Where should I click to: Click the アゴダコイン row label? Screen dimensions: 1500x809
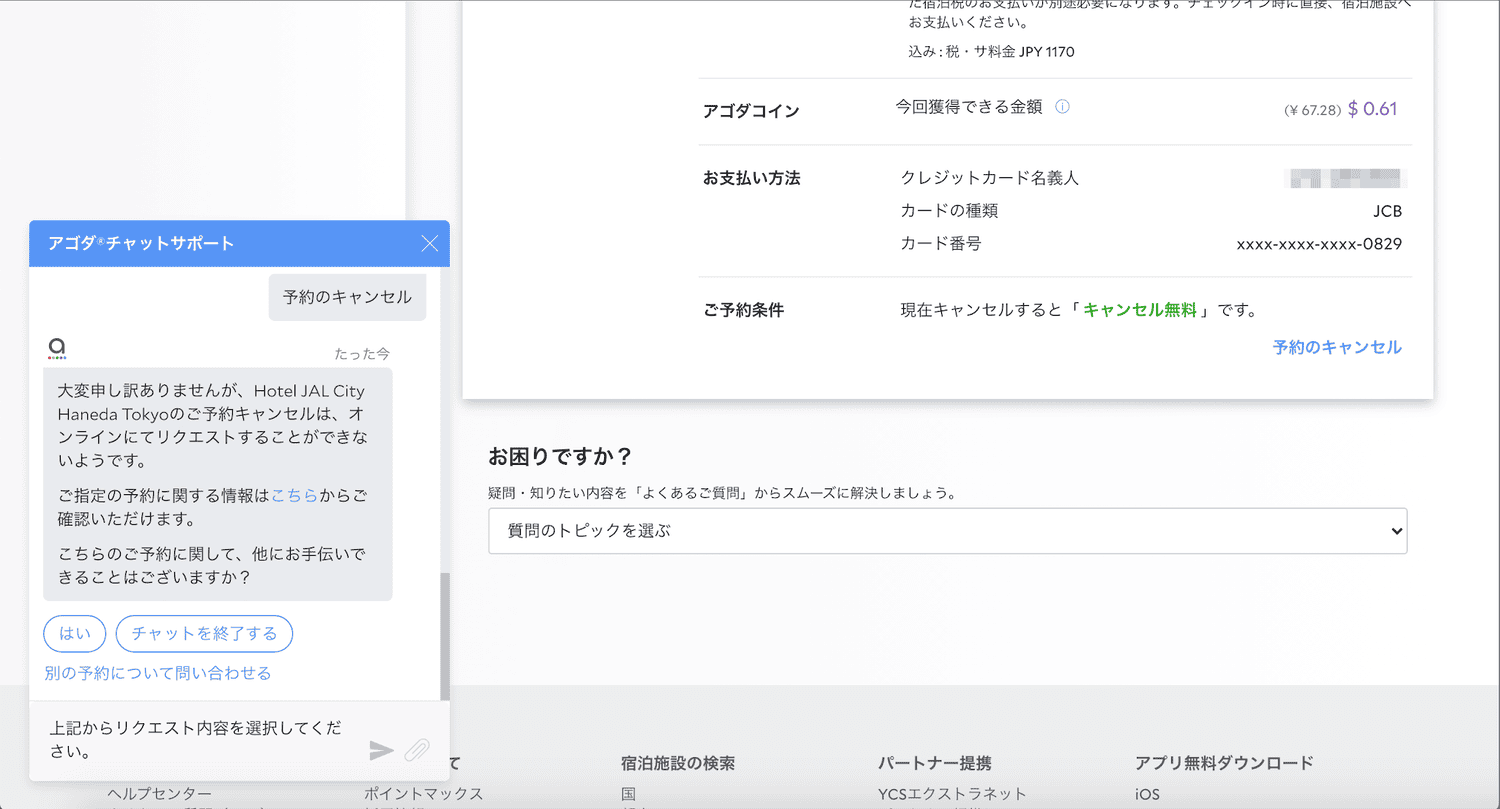click(751, 111)
